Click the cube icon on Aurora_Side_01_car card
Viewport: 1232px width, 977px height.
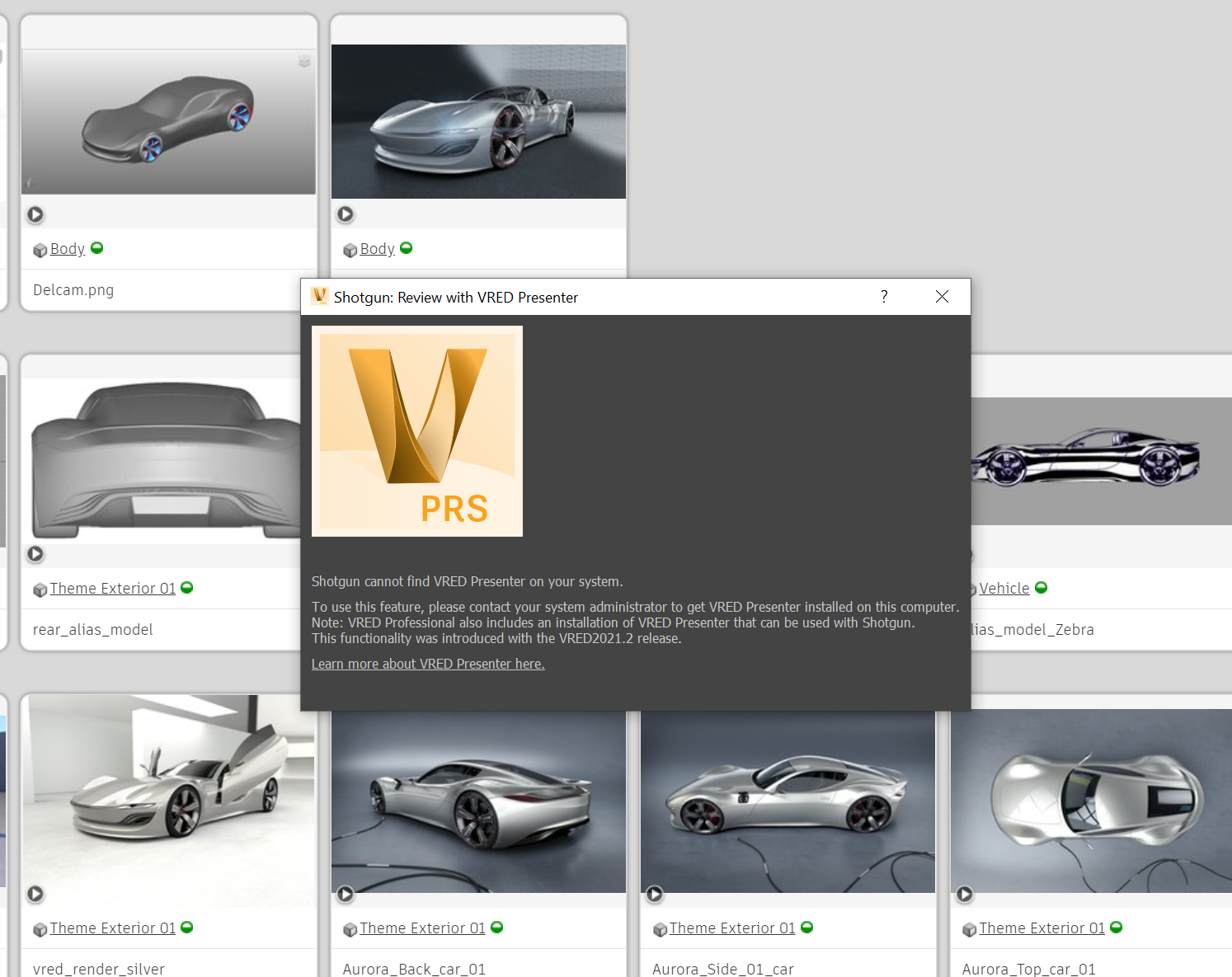[660, 929]
